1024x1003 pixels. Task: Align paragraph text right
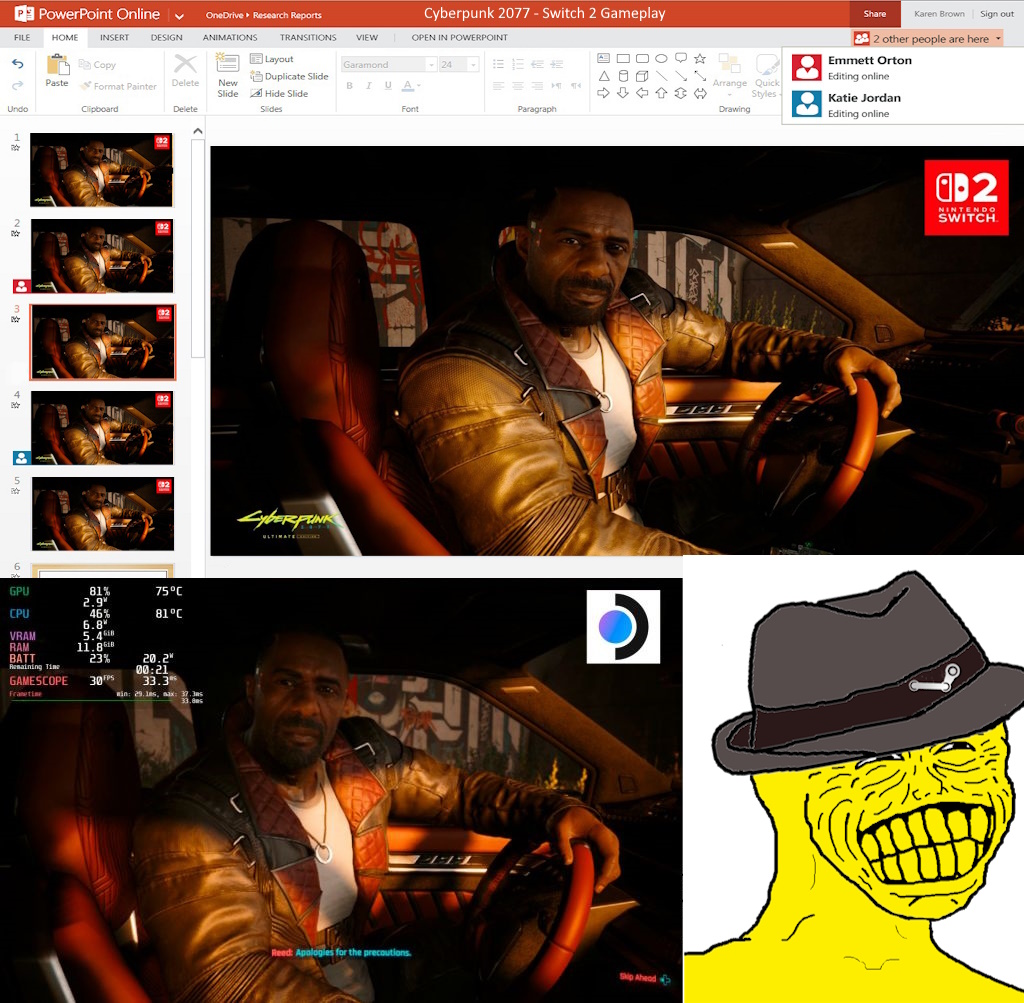[x=537, y=86]
